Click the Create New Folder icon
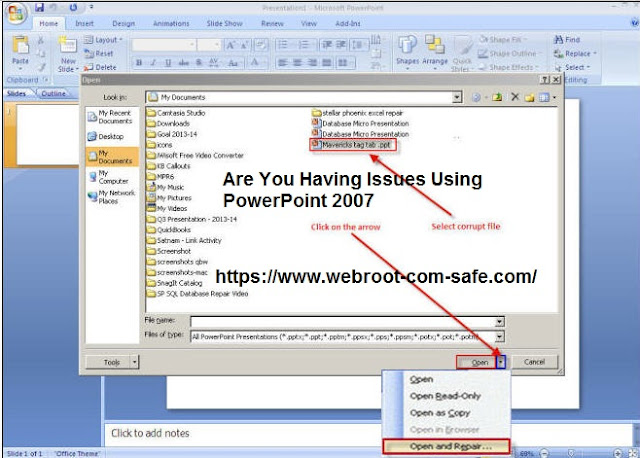The image size is (640, 458). (x=529, y=97)
